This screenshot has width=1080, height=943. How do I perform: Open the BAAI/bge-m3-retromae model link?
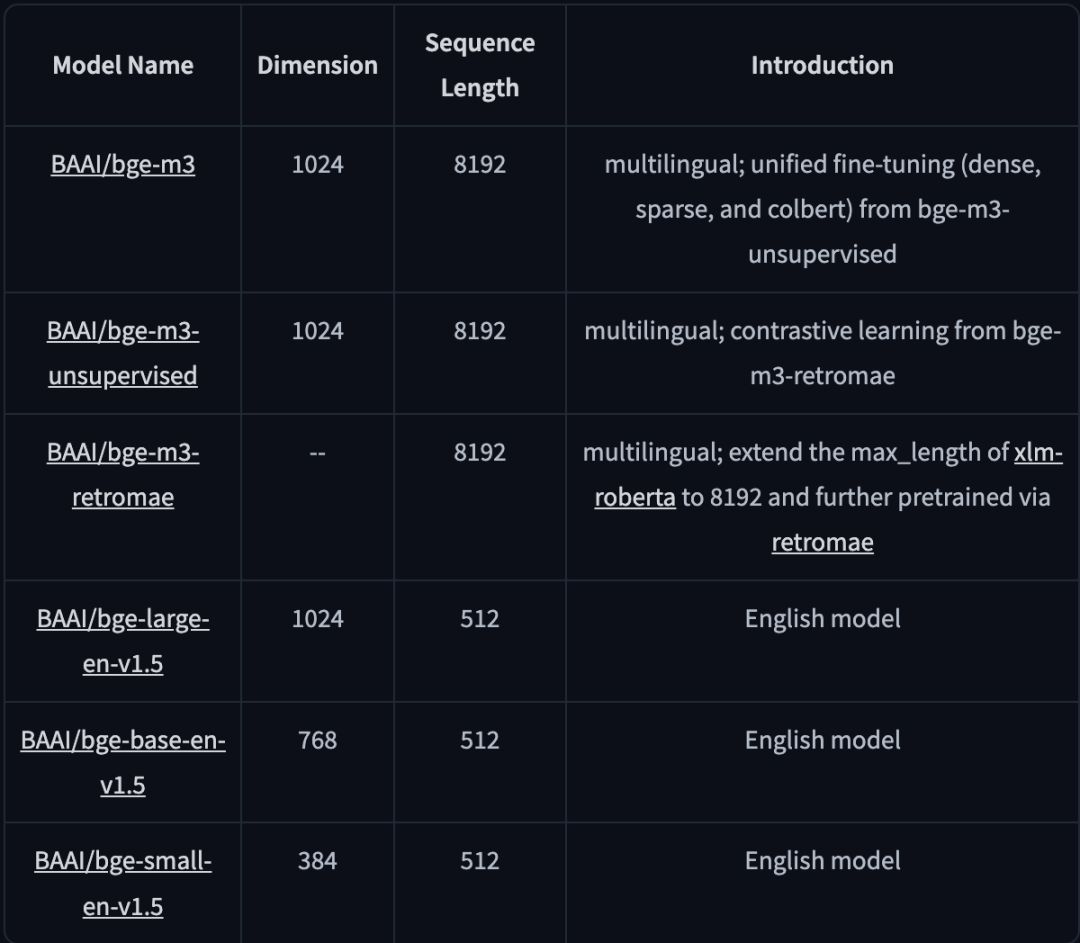[123, 475]
